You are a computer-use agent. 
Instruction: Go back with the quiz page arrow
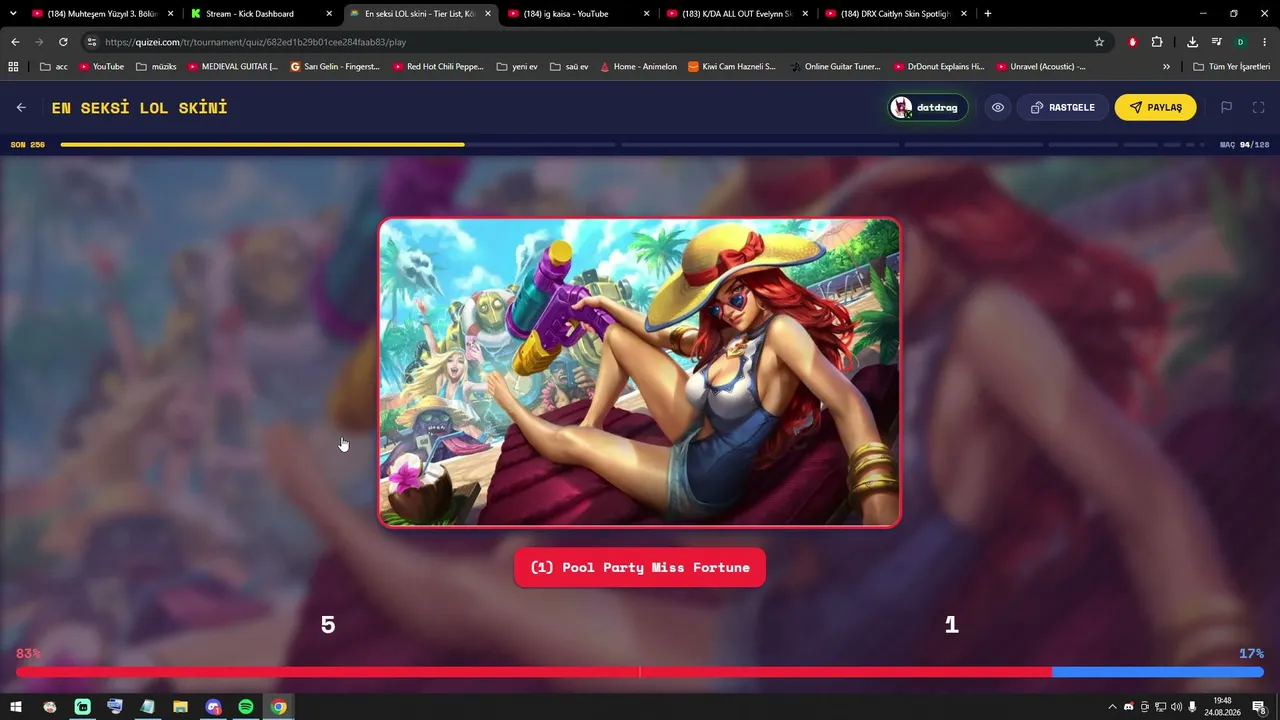(x=21, y=107)
